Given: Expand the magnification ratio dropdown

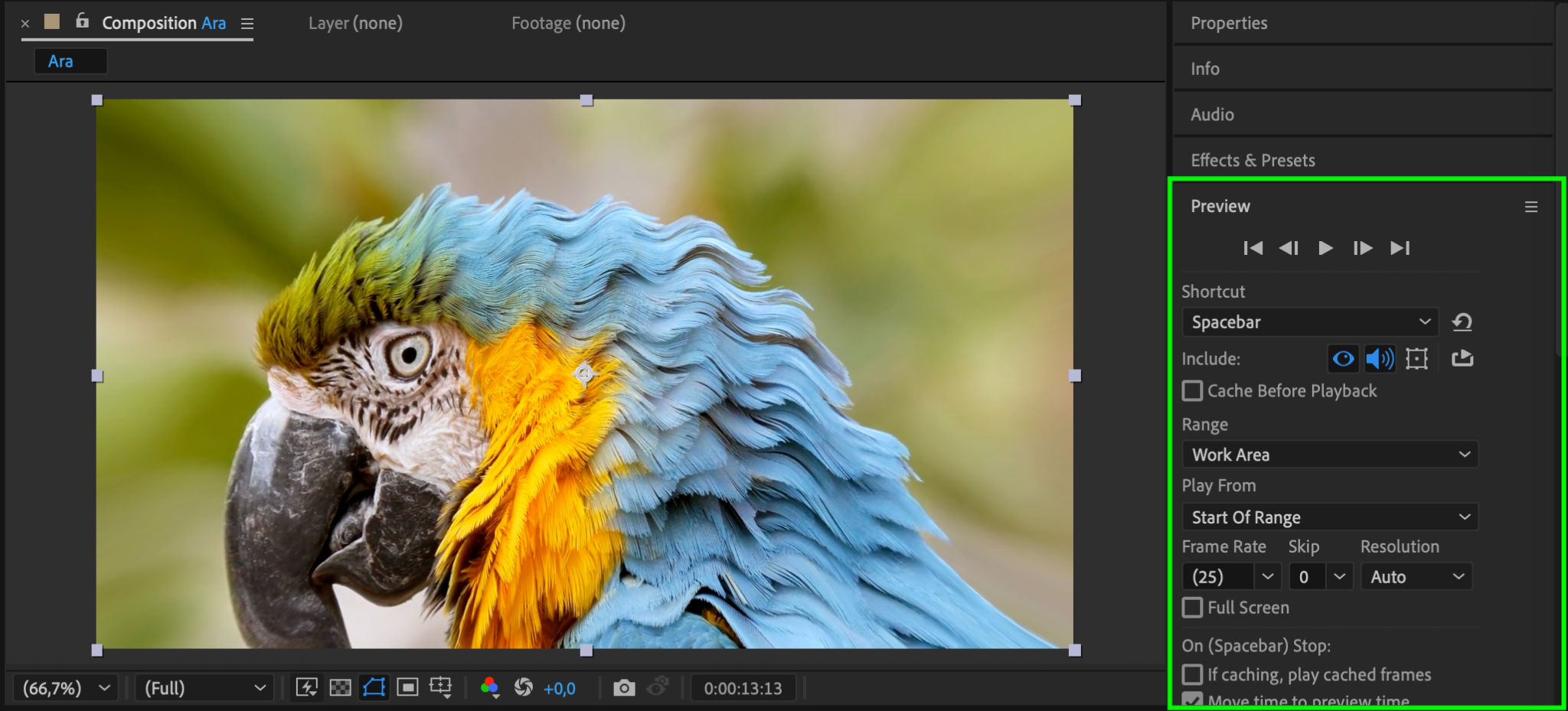Looking at the screenshot, I should tap(66, 688).
